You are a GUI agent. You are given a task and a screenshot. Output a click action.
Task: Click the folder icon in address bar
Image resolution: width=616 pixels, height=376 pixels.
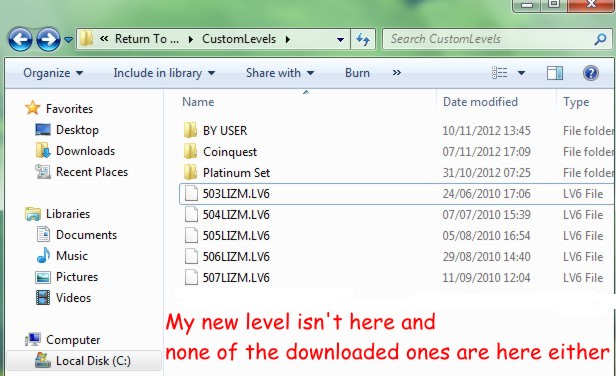click(x=86, y=39)
